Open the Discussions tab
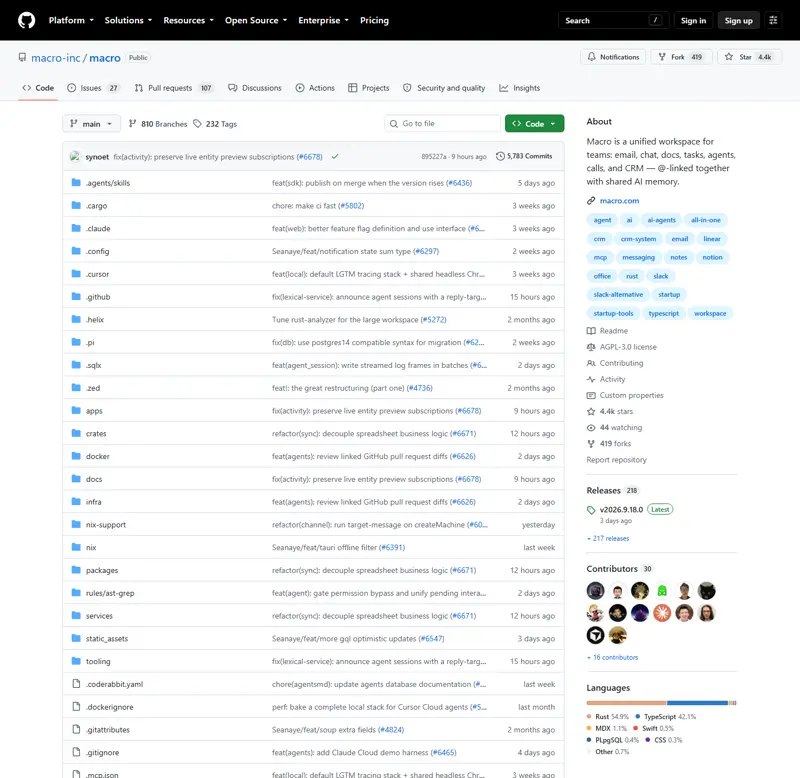 click(255, 88)
